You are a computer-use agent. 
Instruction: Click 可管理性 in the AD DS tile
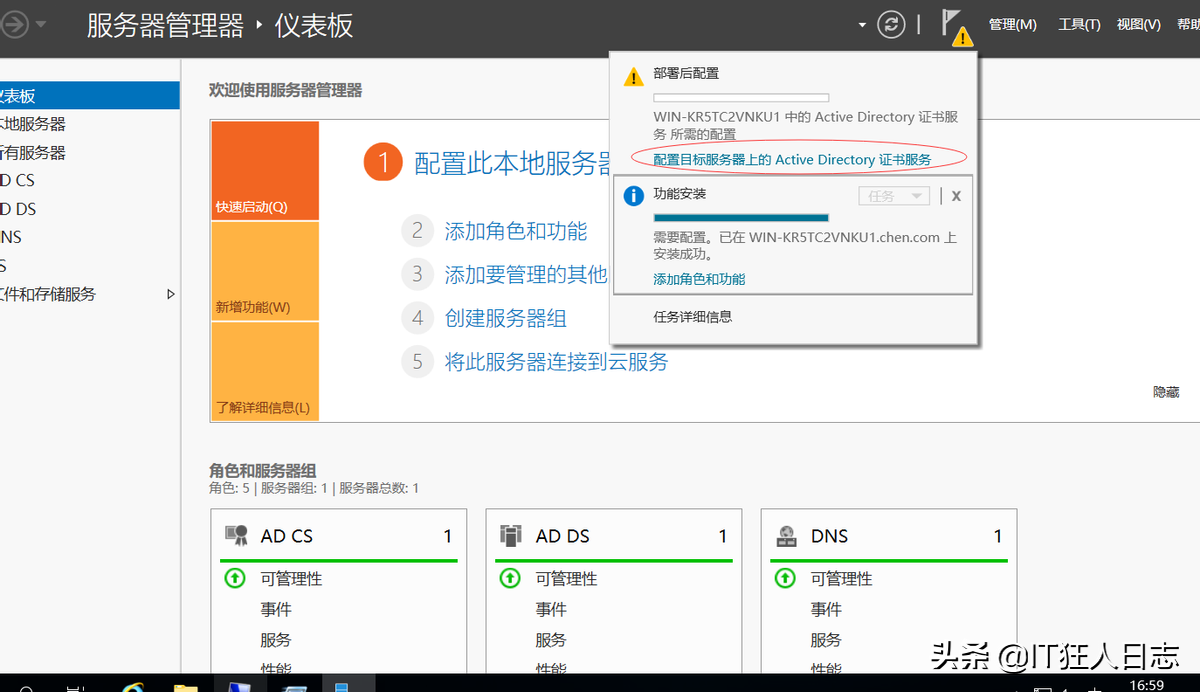(x=566, y=579)
